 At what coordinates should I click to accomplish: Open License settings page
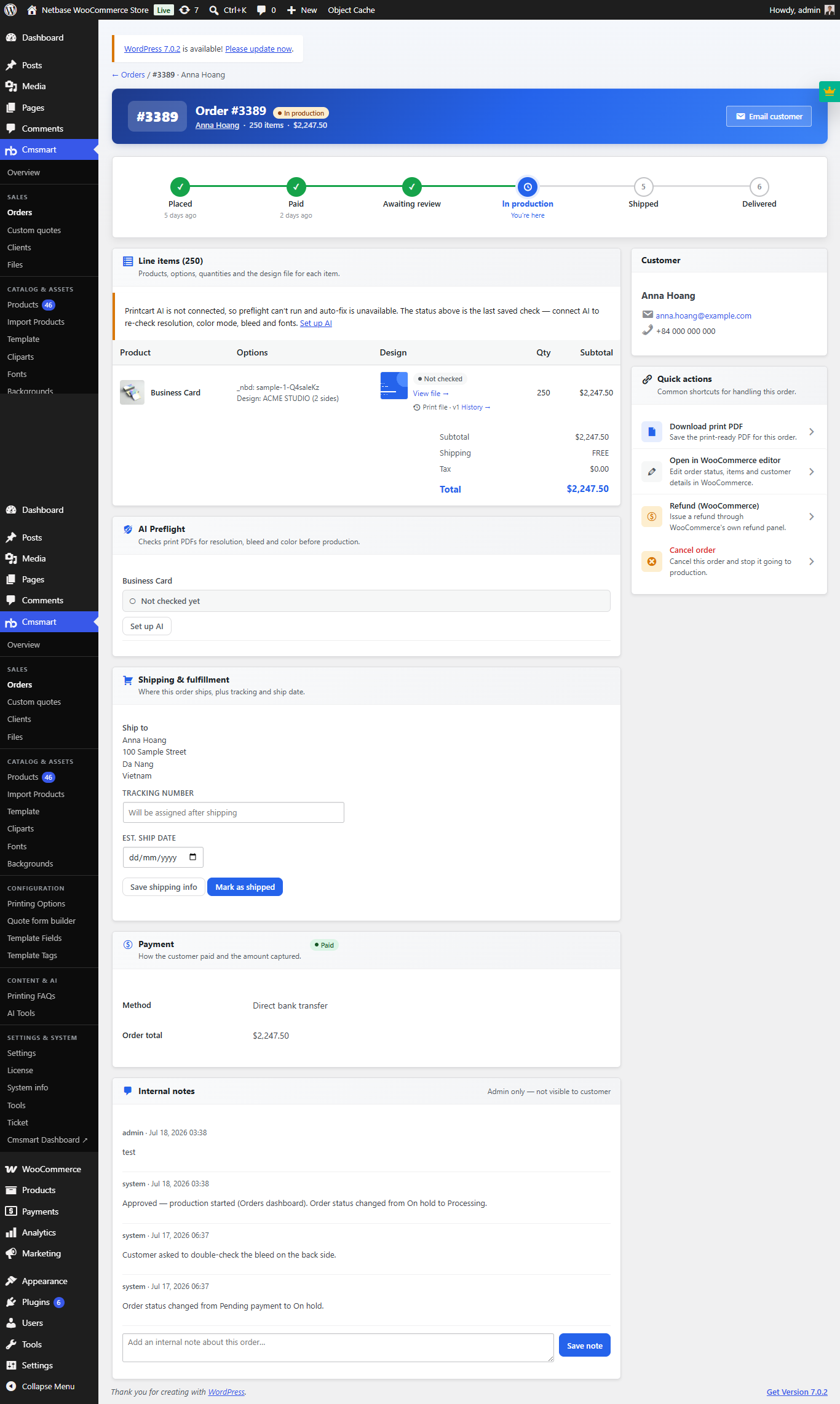(20, 1070)
